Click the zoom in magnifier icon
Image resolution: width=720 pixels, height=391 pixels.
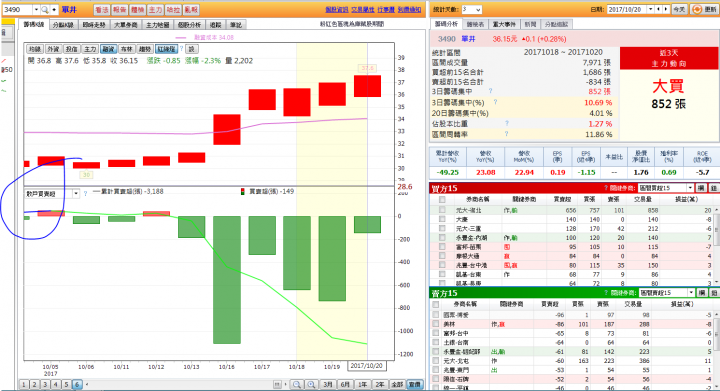click(311, 385)
